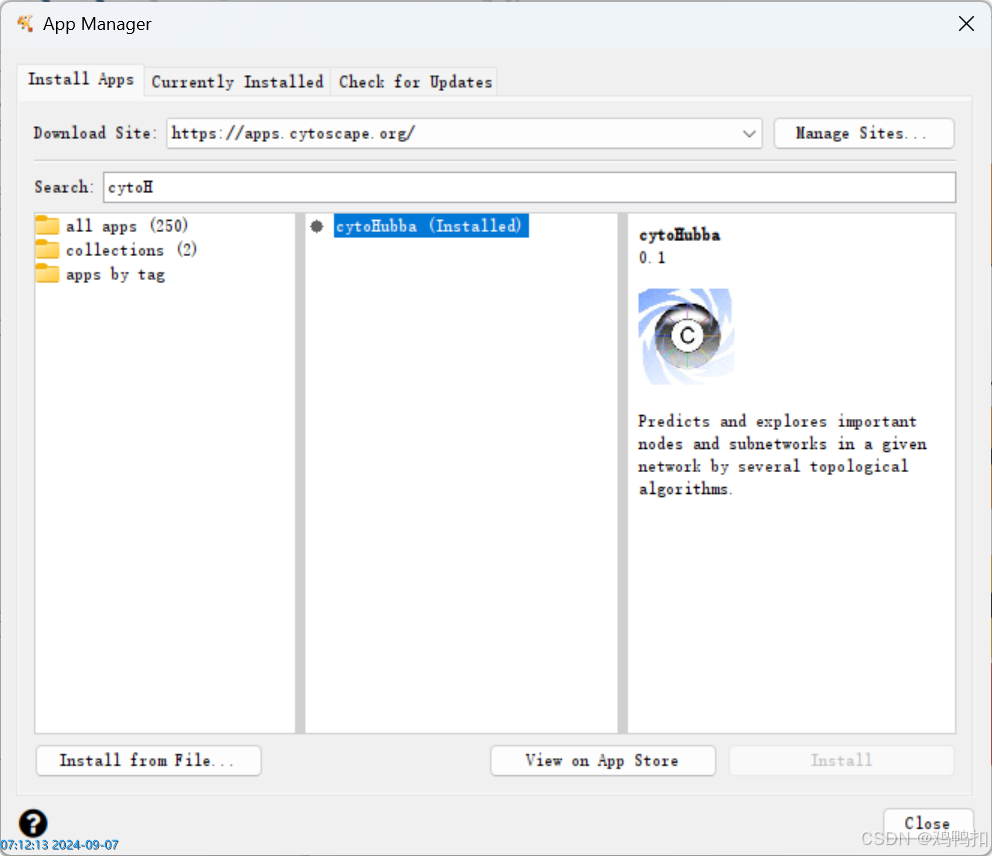Select collections (2) in tree
The image size is (992, 856).
[131, 250]
